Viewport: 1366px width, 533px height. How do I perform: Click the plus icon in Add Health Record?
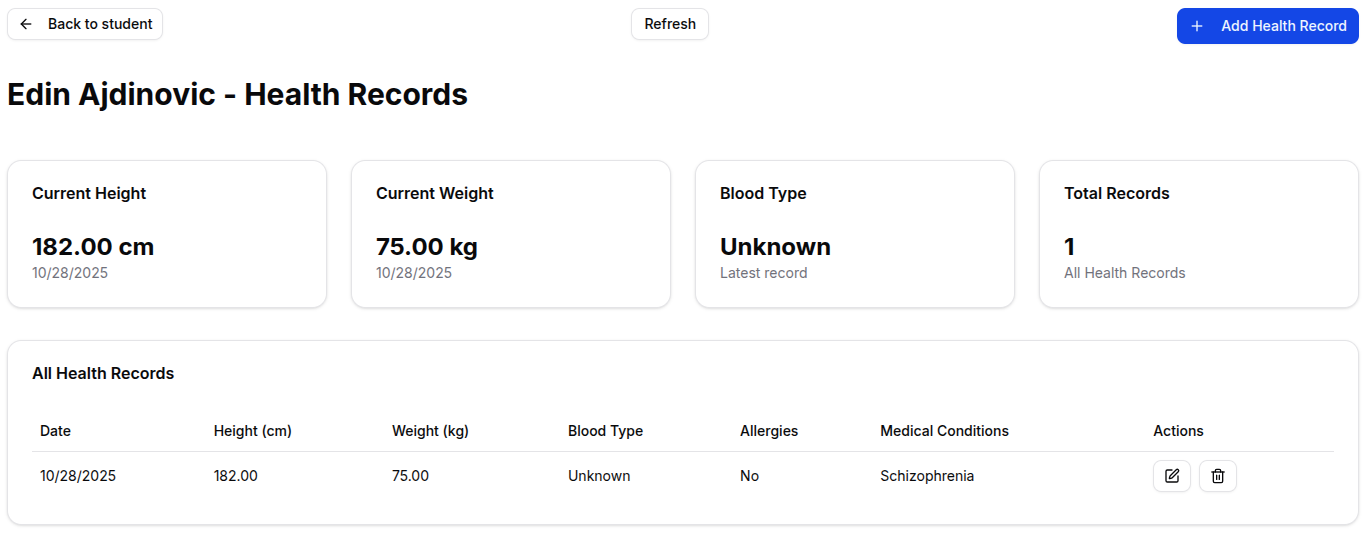1197,26
